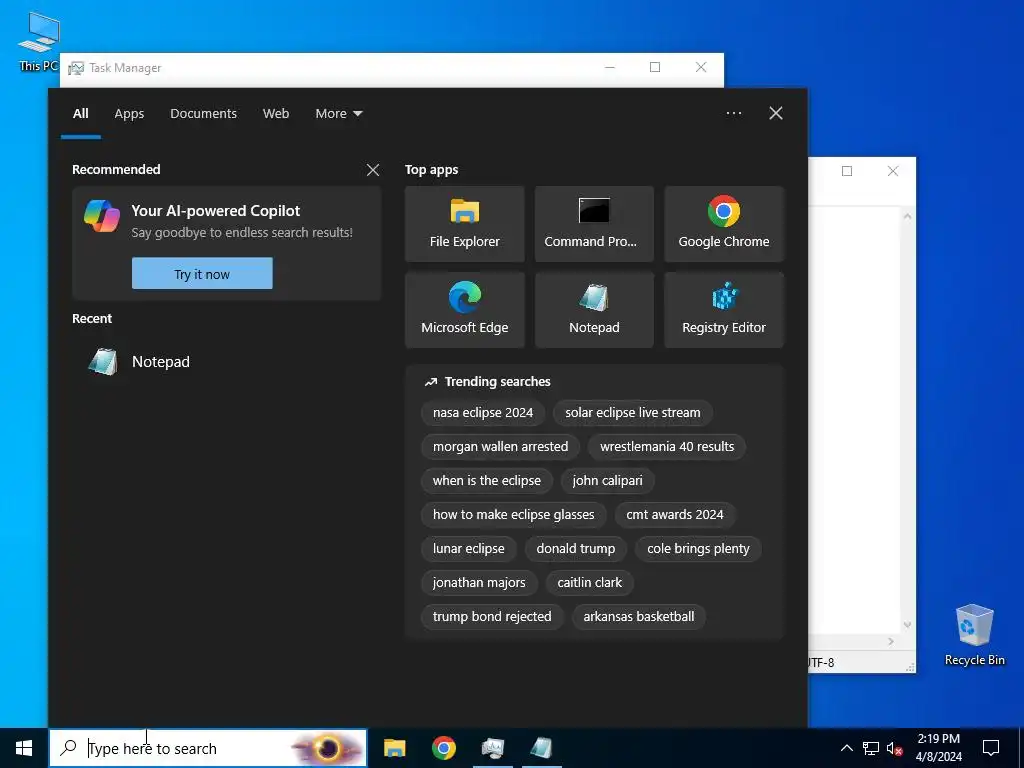Viewport: 1024px width, 768px height.
Task: Switch to Notepad via taskbar icon
Action: click(541, 748)
